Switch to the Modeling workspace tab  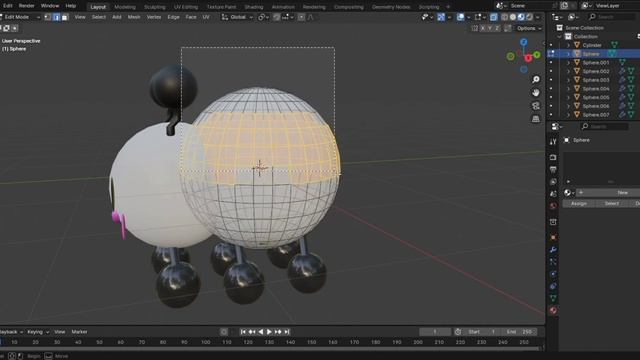click(125, 7)
